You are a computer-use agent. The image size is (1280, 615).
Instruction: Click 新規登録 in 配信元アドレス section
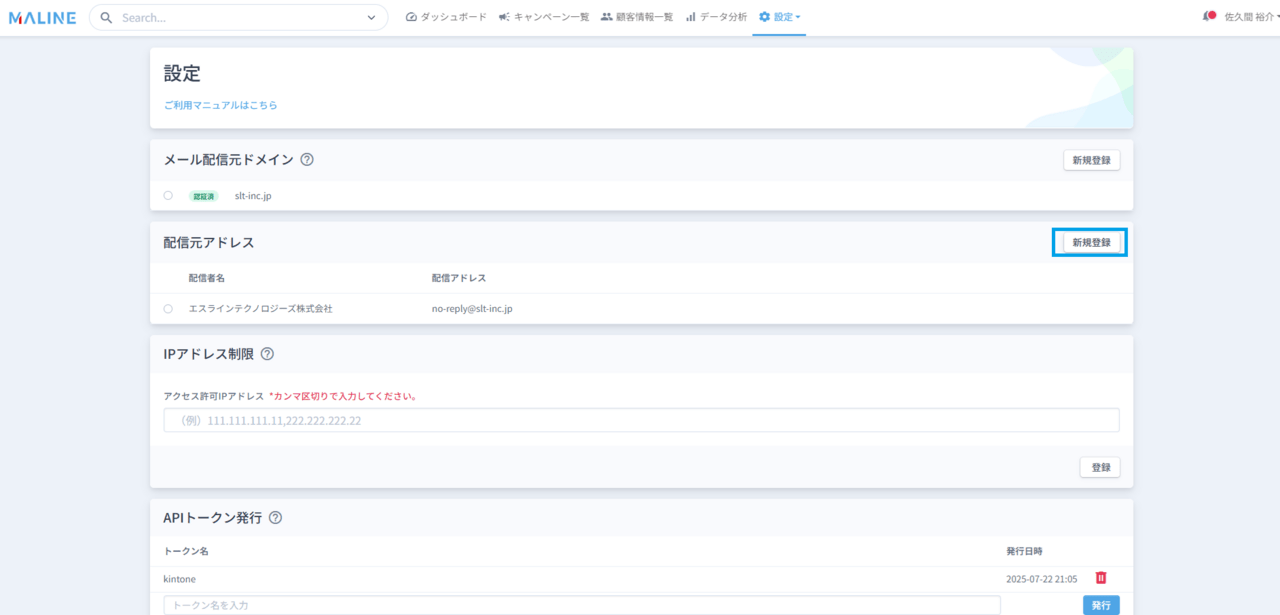point(1091,242)
